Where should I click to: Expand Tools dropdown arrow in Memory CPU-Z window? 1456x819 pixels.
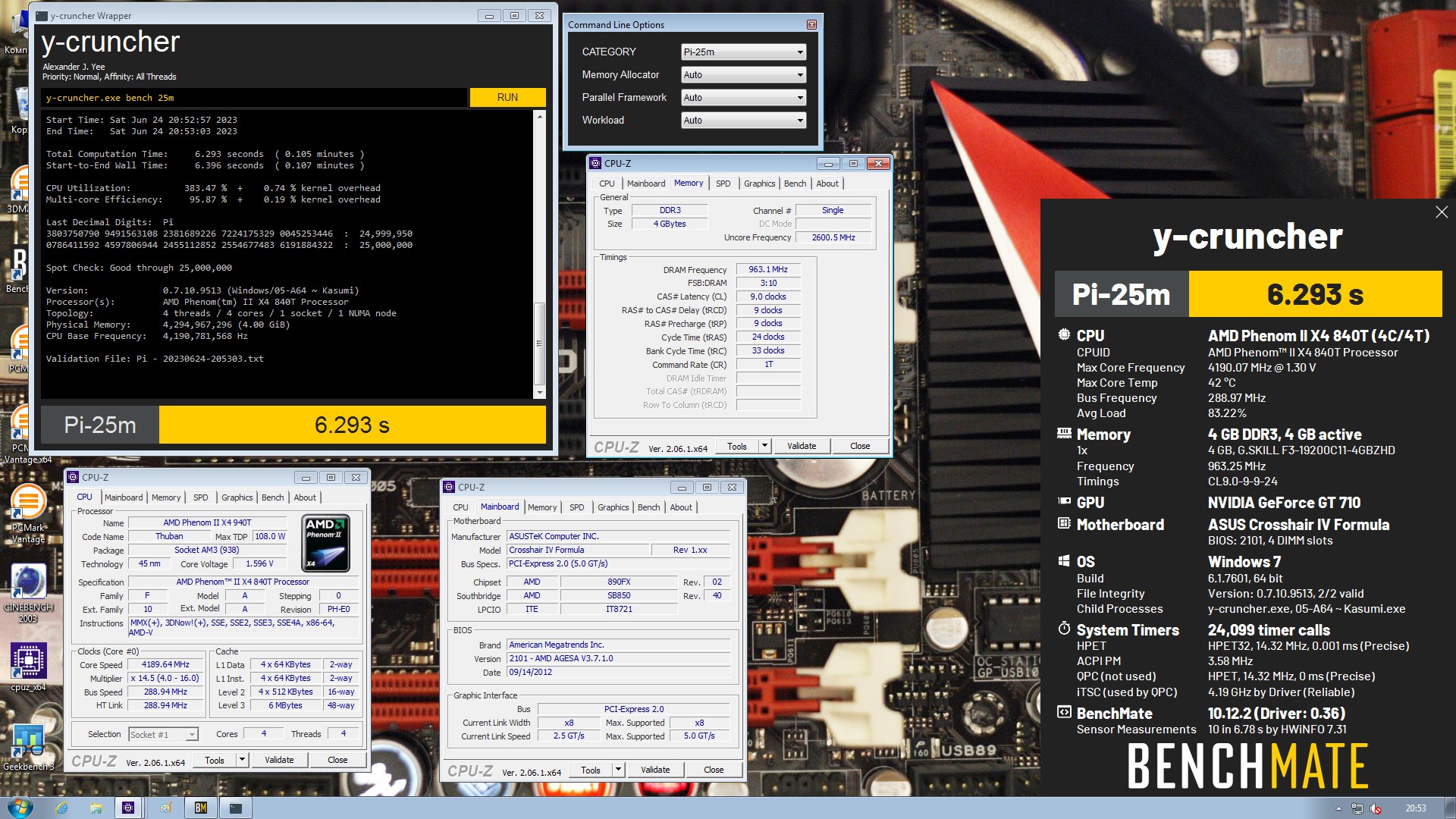point(764,446)
